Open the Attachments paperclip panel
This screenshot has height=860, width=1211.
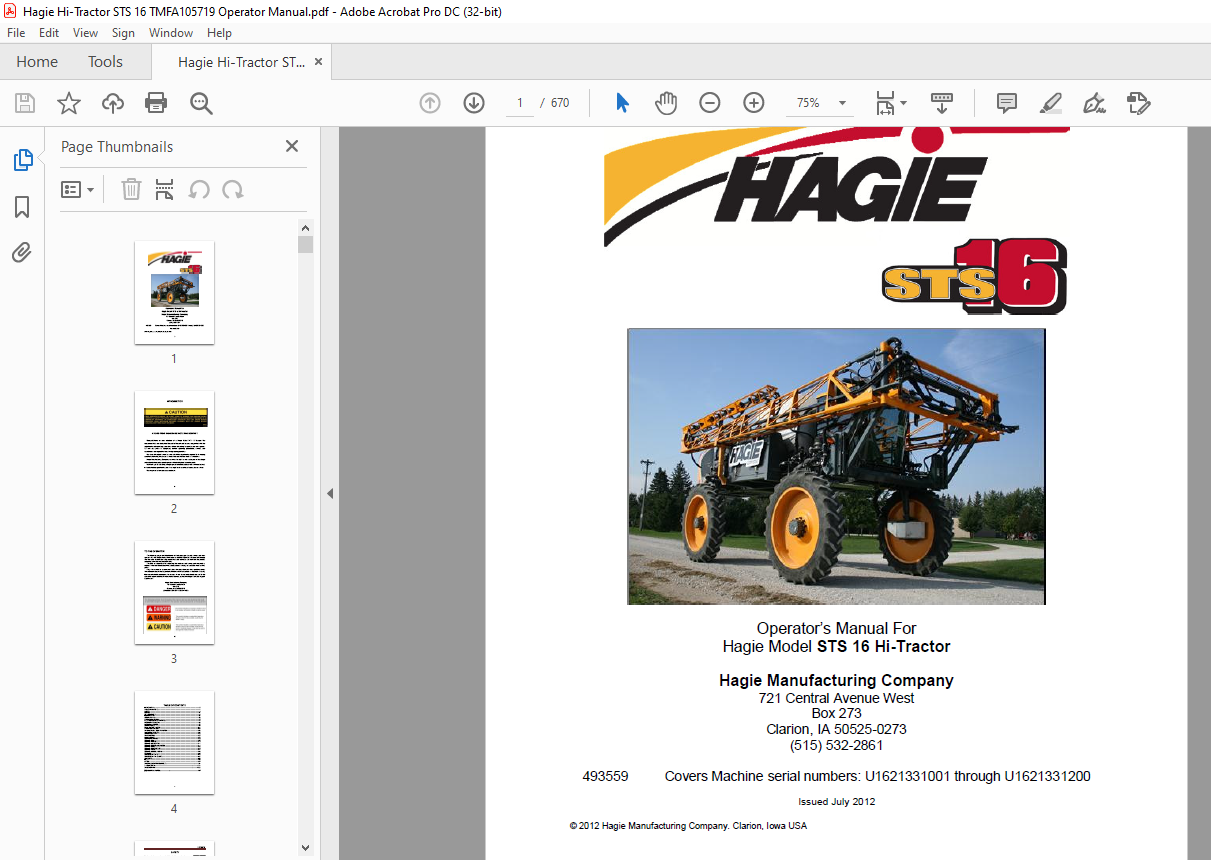22,253
